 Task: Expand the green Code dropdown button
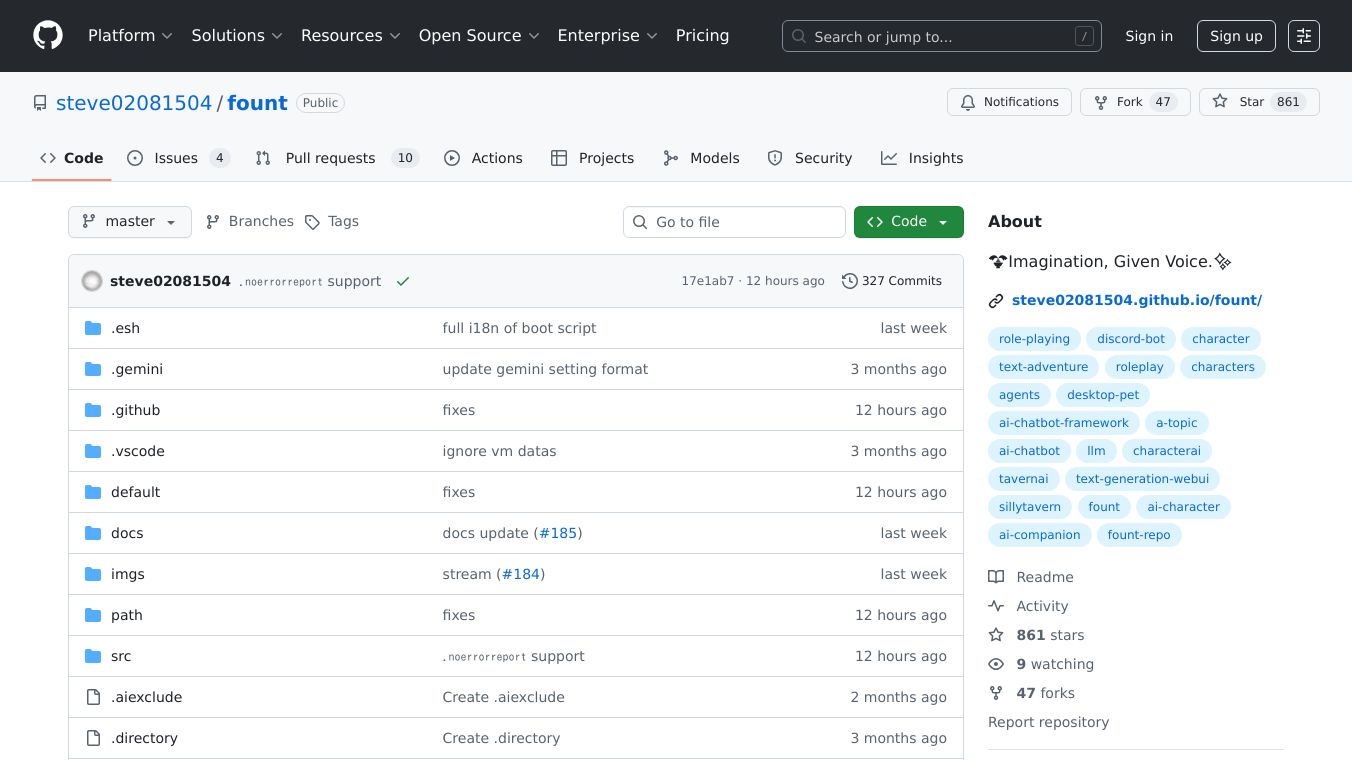(x=908, y=222)
